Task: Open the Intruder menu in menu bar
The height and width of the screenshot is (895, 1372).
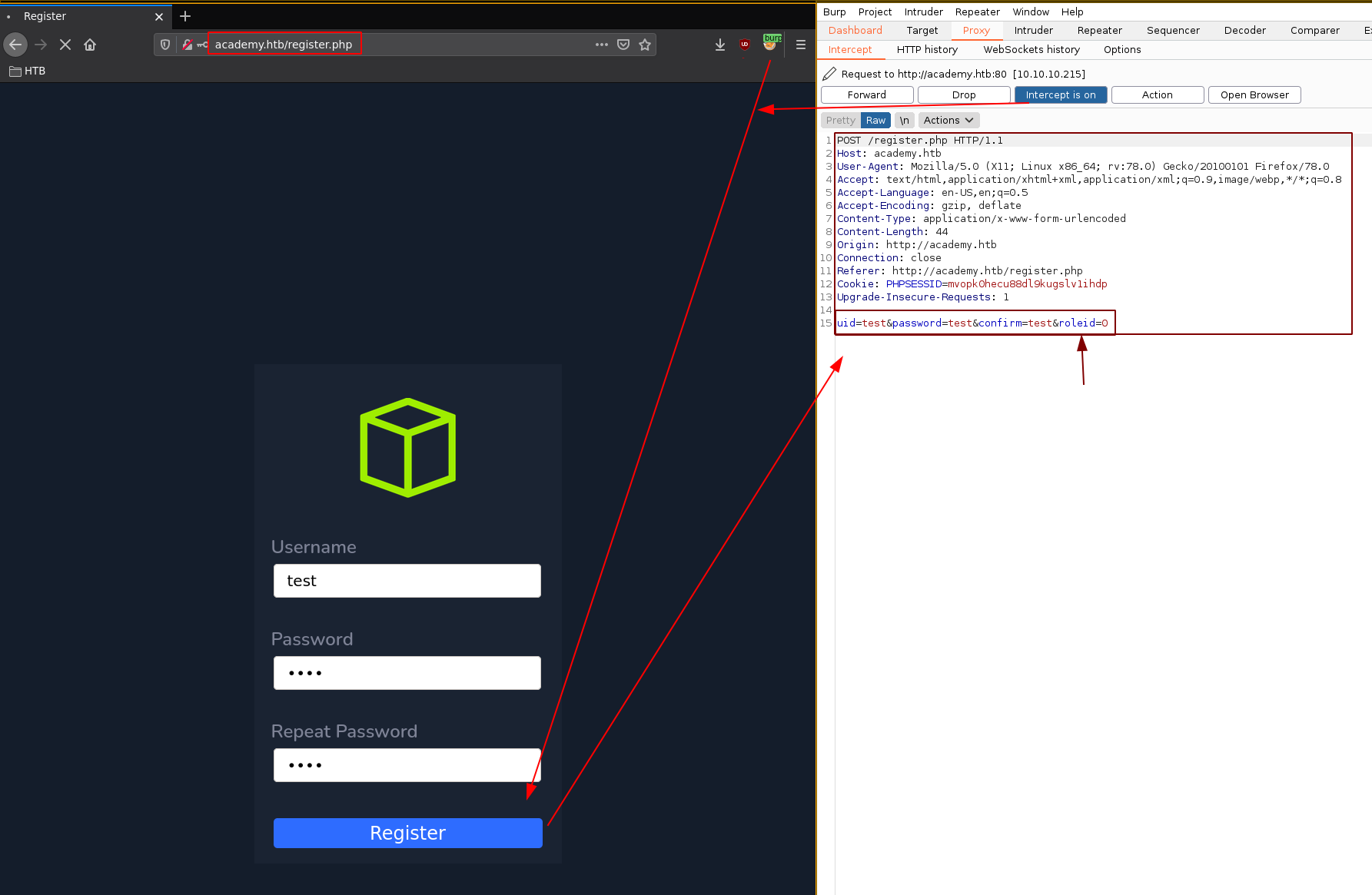Action: (x=923, y=12)
